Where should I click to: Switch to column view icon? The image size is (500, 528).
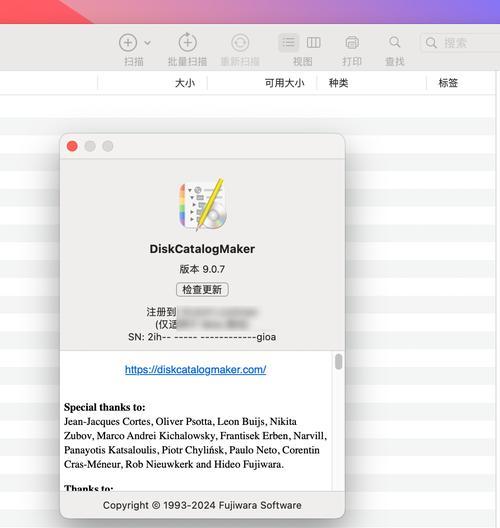pos(313,43)
